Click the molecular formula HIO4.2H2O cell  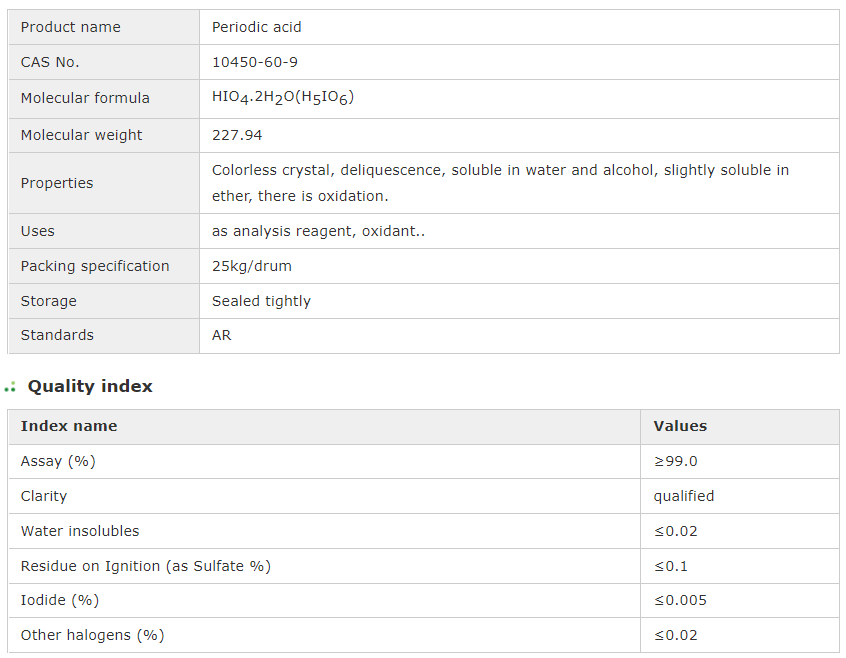click(283, 98)
